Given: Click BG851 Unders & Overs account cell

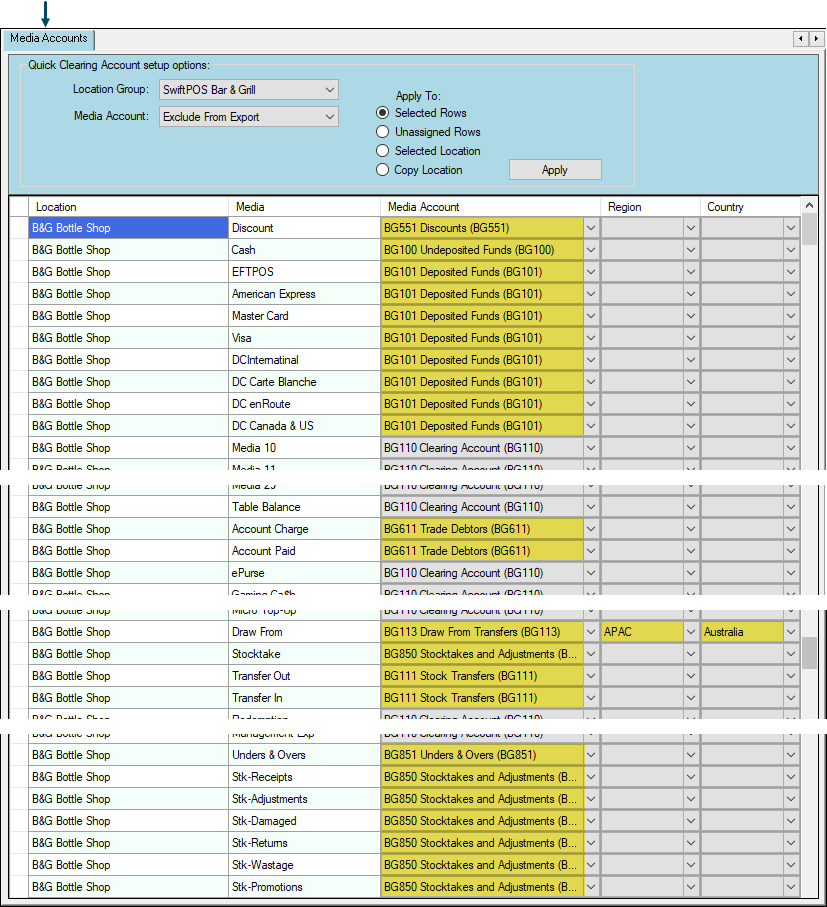Looking at the screenshot, I should 482,755.
